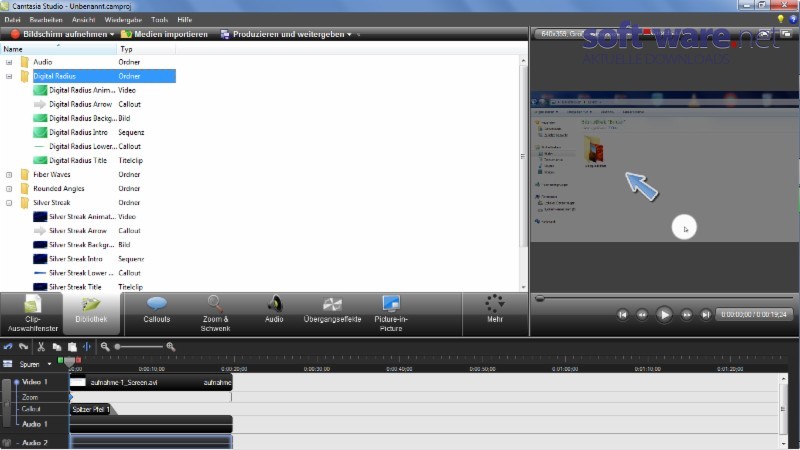Collapse the Silver Streak folder

(9, 203)
